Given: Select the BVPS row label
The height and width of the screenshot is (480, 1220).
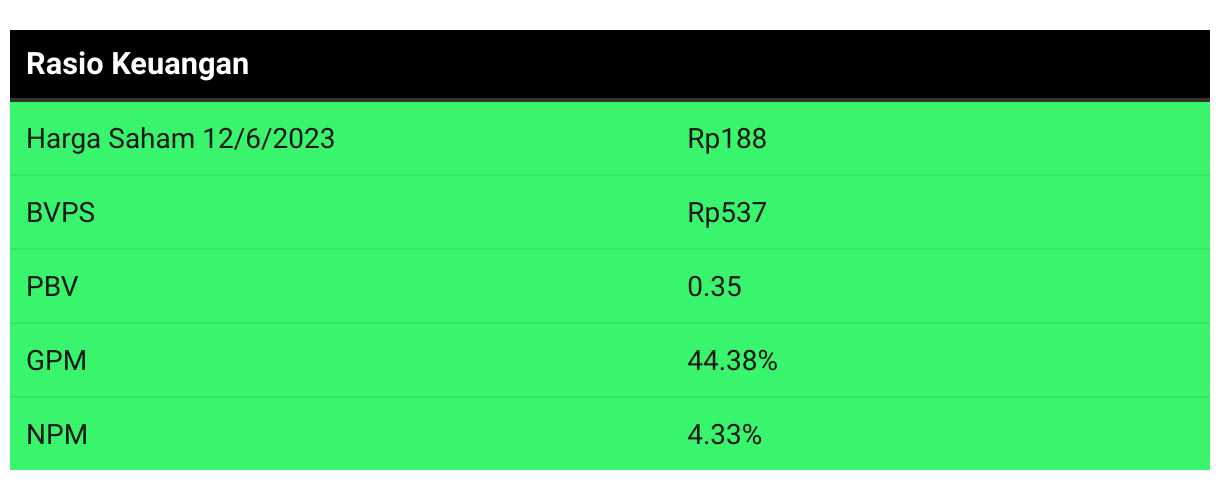Looking at the screenshot, I should coord(60,213).
